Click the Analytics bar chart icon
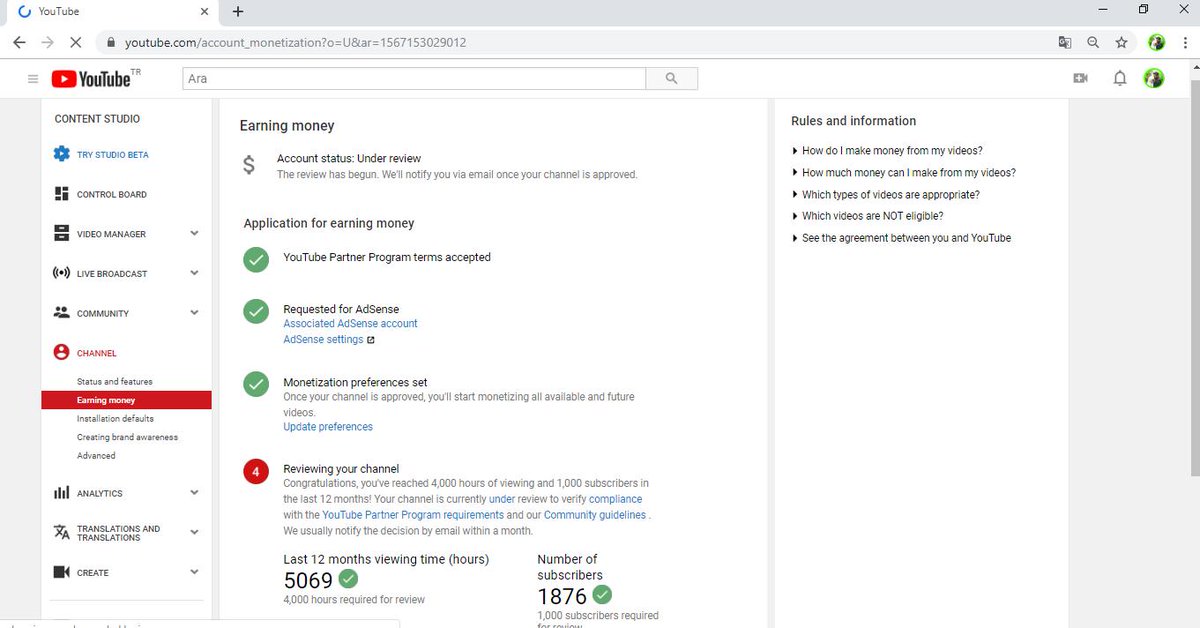1200x628 pixels. pyautogui.click(x=61, y=492)
